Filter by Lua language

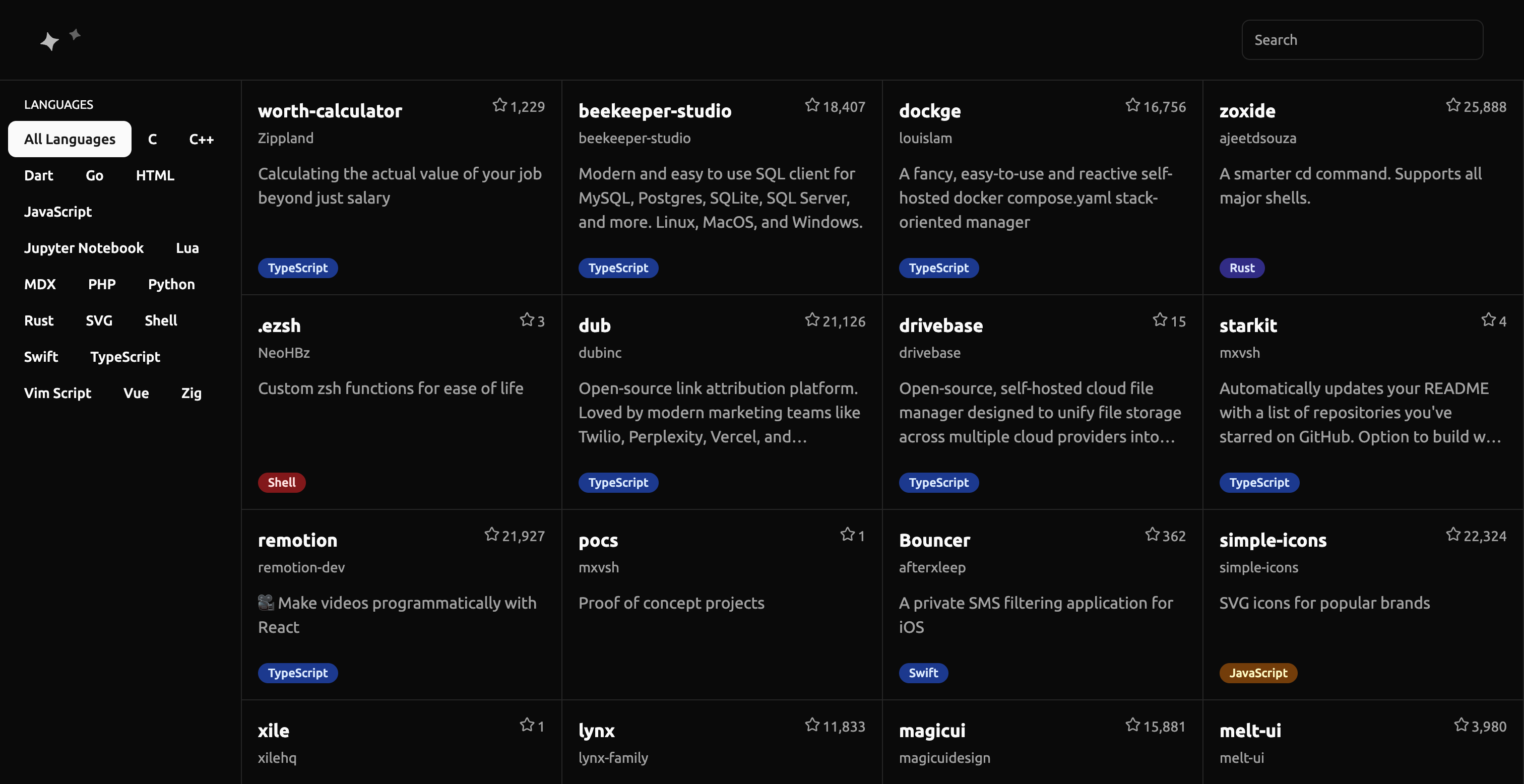[187, 248]
